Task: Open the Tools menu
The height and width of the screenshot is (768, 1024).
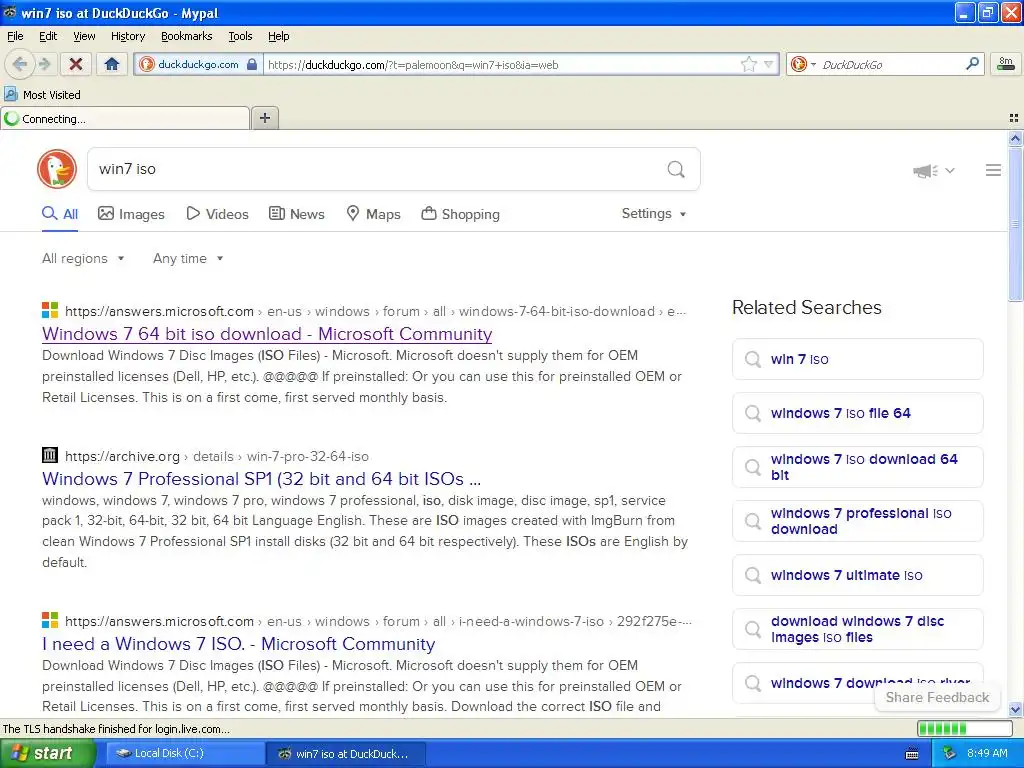Action: 240,36
